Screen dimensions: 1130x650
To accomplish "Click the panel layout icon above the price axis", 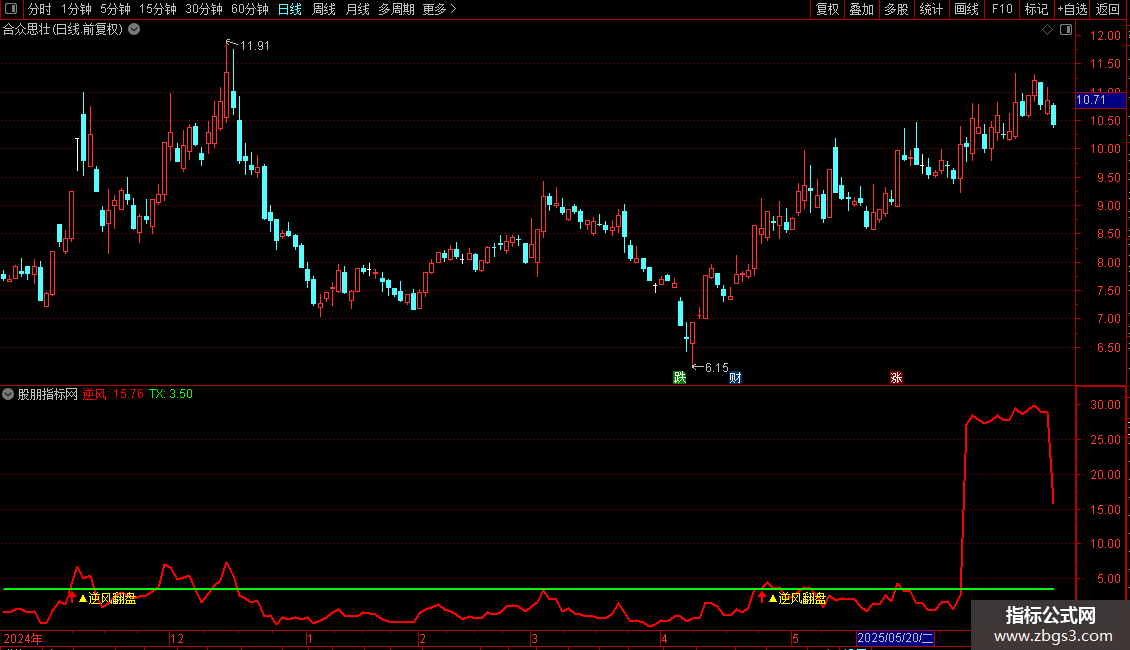I will (x=1066, y=30).
